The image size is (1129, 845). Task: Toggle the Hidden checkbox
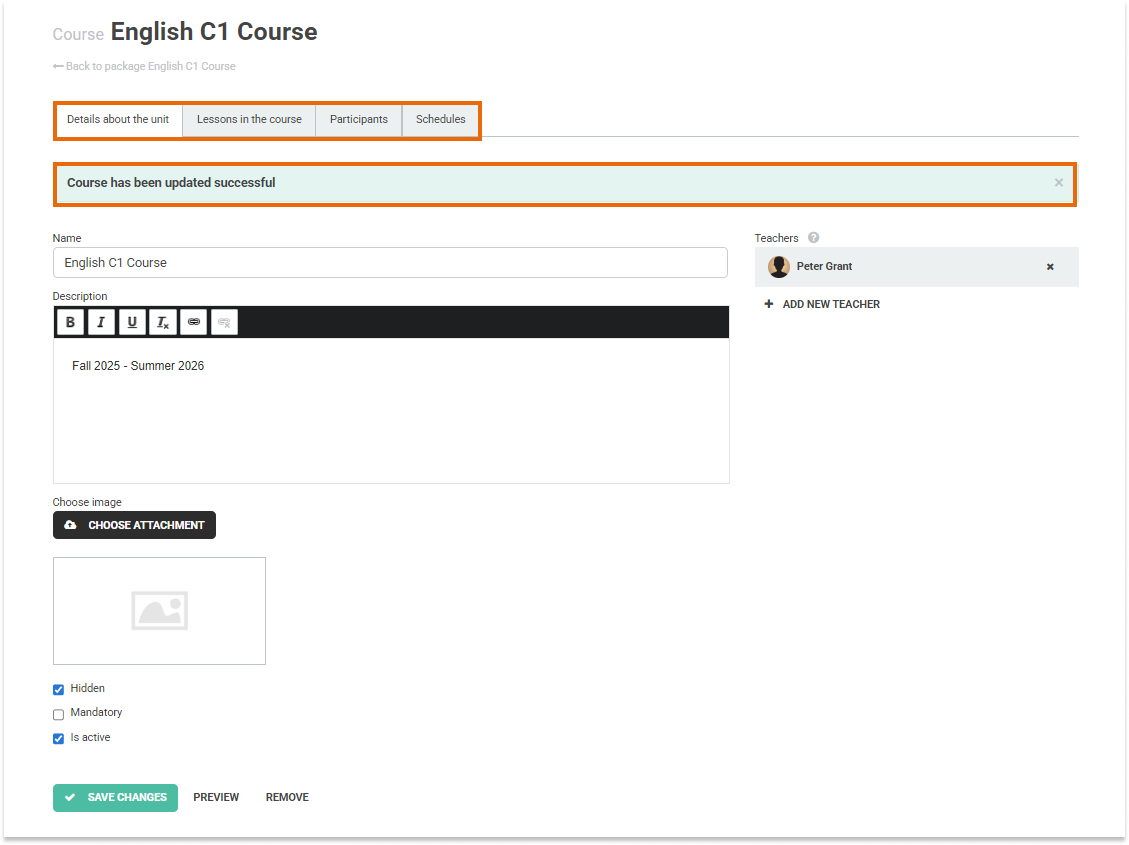[58, 690]
